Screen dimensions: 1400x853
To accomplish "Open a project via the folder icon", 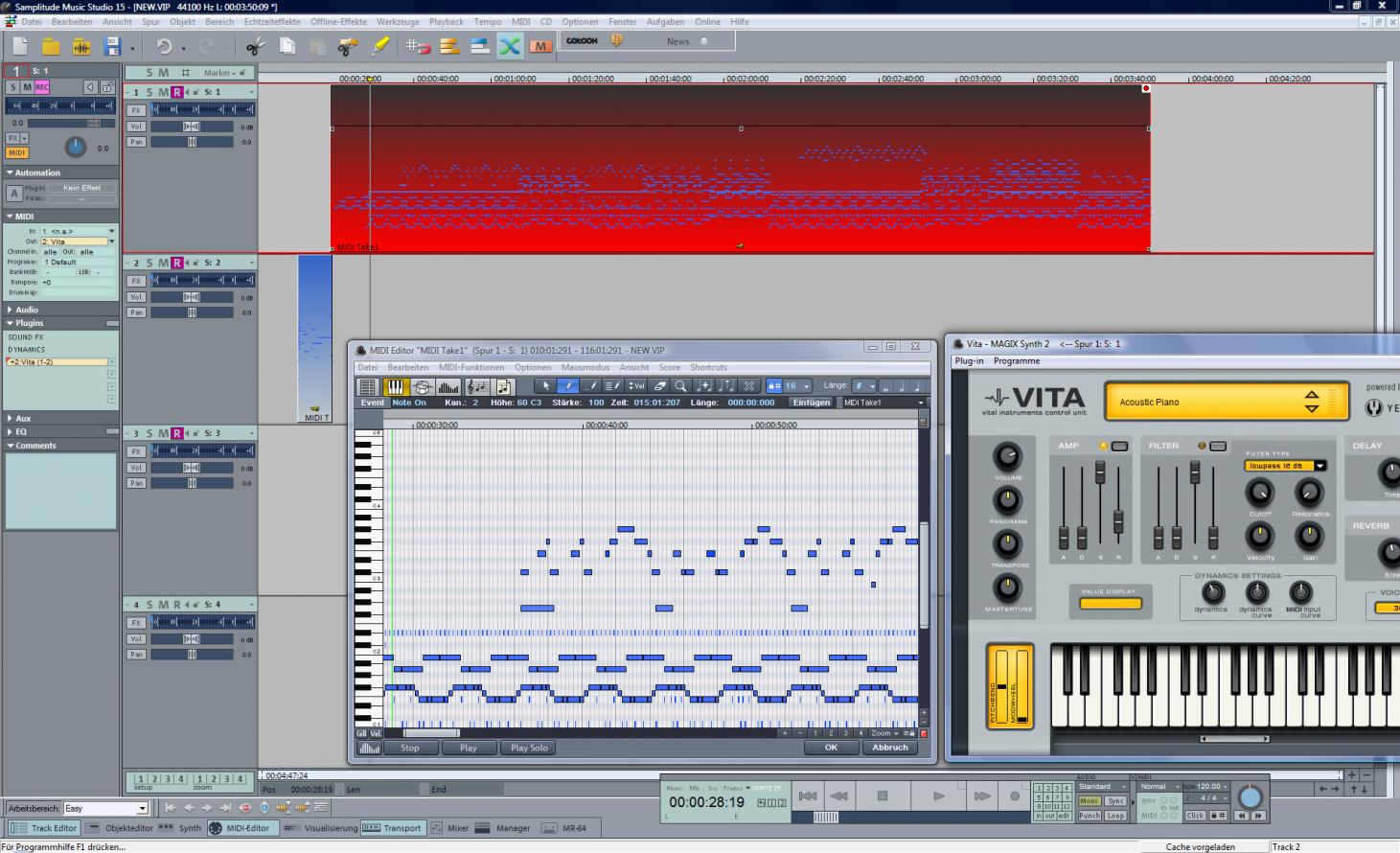I will (x=51, y=45).
